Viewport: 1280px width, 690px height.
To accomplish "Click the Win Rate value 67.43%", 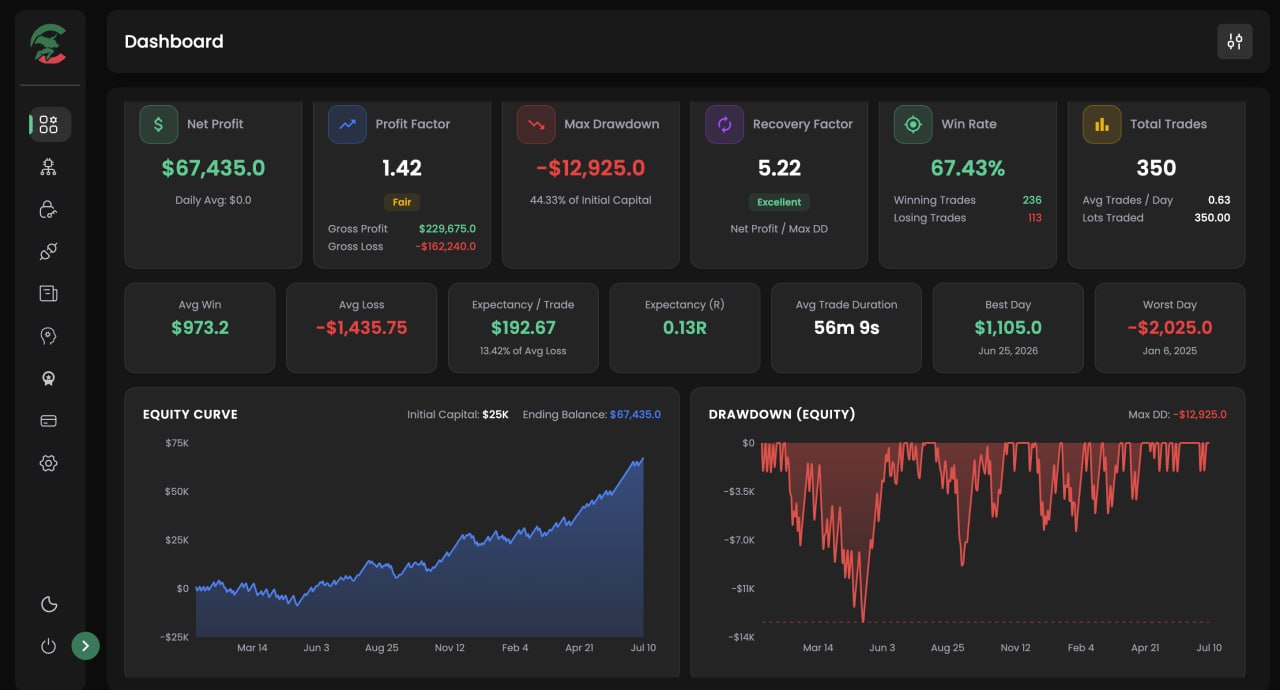I will point(968,168).
